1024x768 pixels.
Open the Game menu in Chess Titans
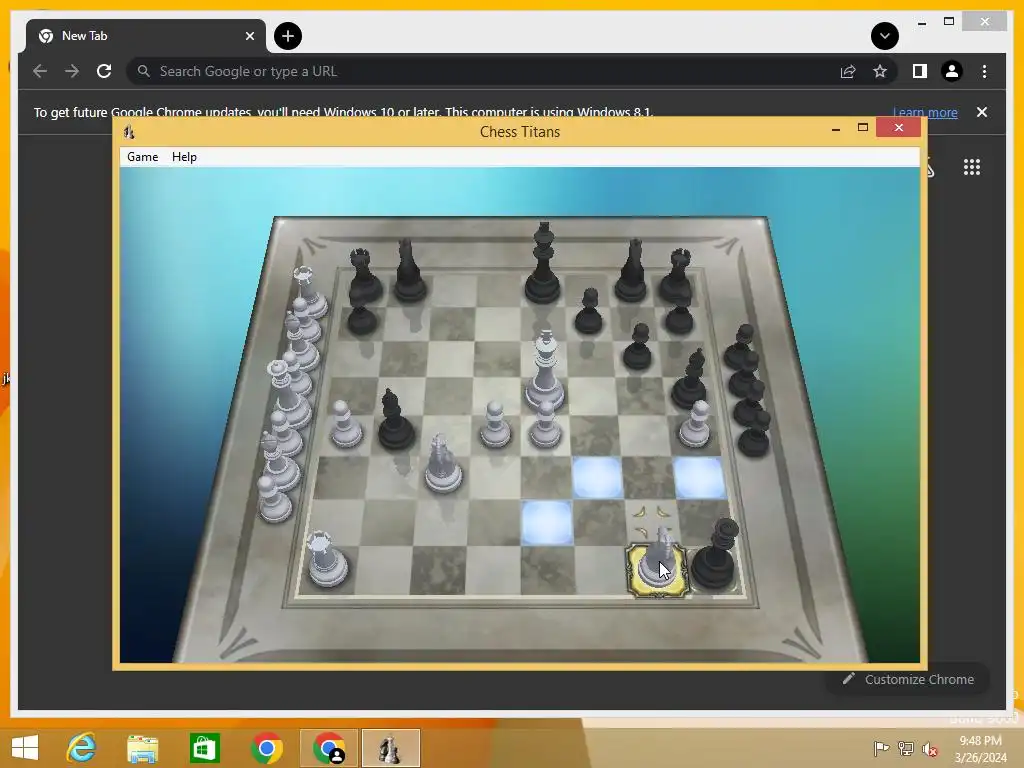point(142,157)
